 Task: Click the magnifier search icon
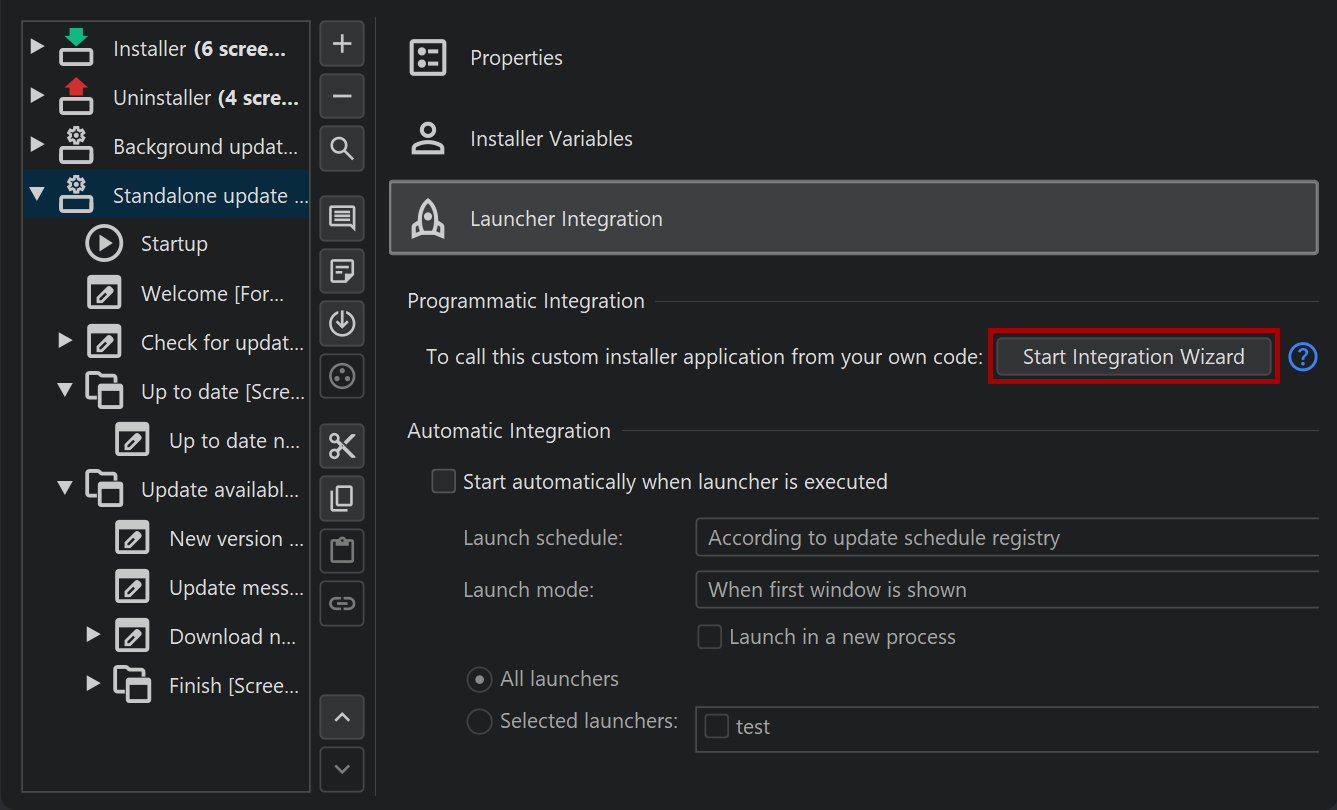[x=342, y=149]
